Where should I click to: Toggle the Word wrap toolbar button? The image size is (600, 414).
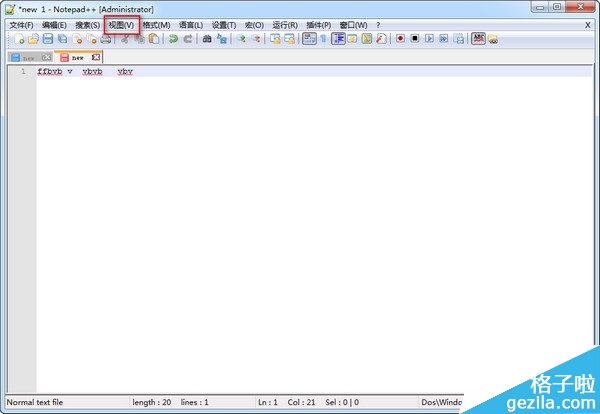(309, 39)
